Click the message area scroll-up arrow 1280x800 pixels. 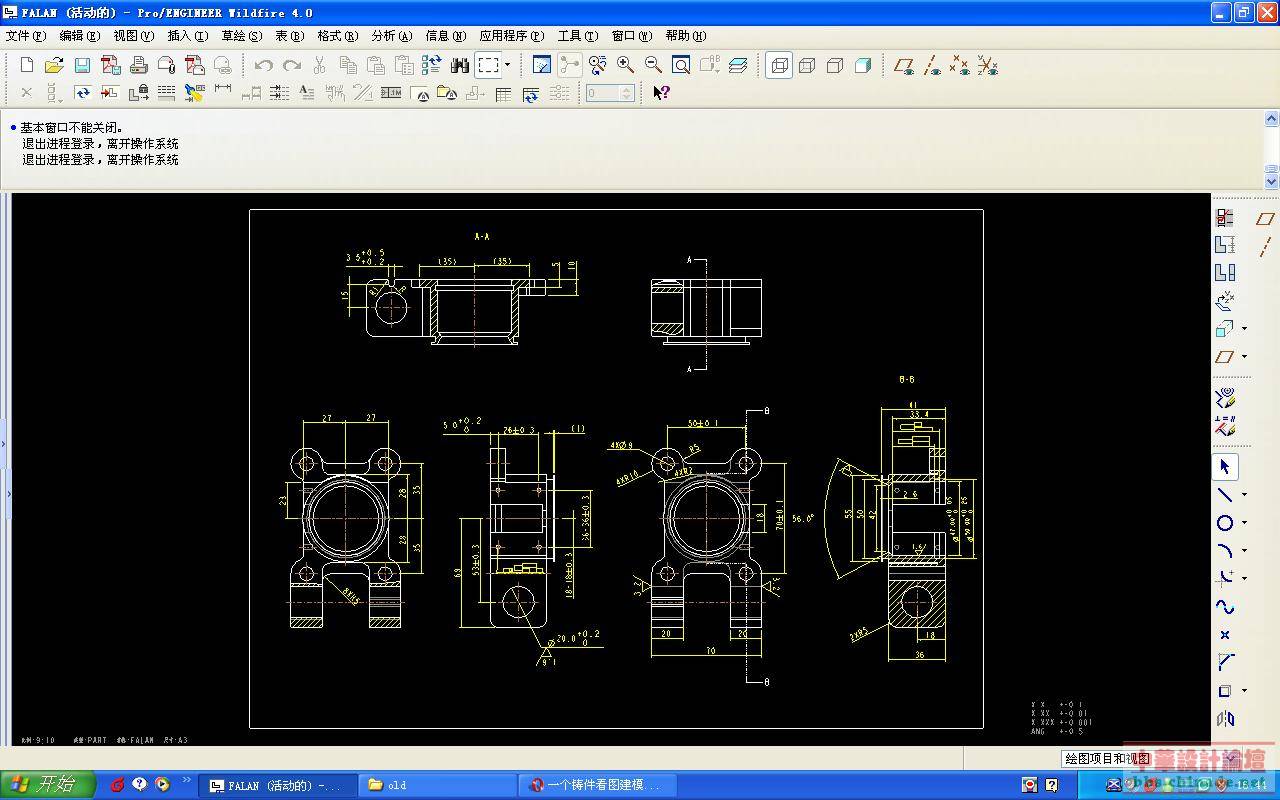pyautogui.click(x=1271, y=117)
